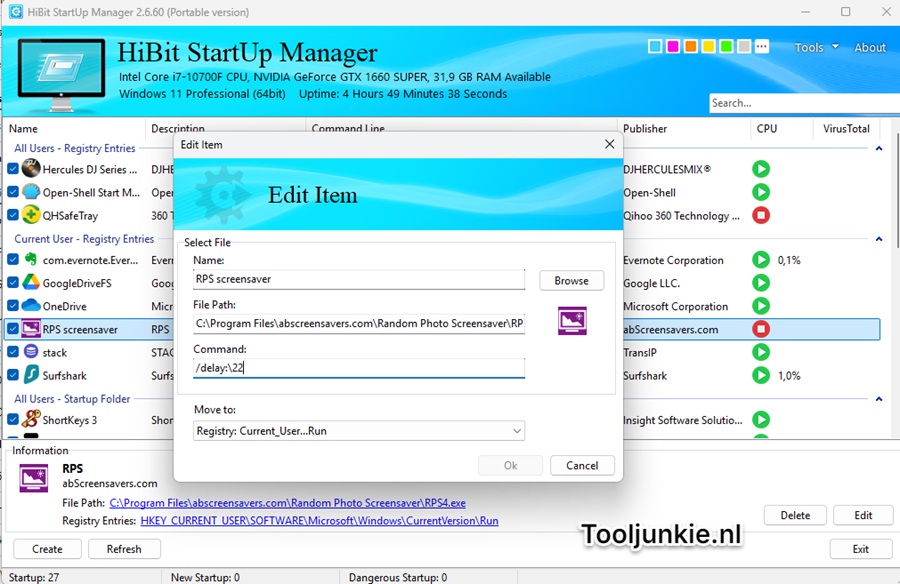The image size is (900, 584).
Task: Click the OneDrive cloud icon
Action: [x=31, y=305]
